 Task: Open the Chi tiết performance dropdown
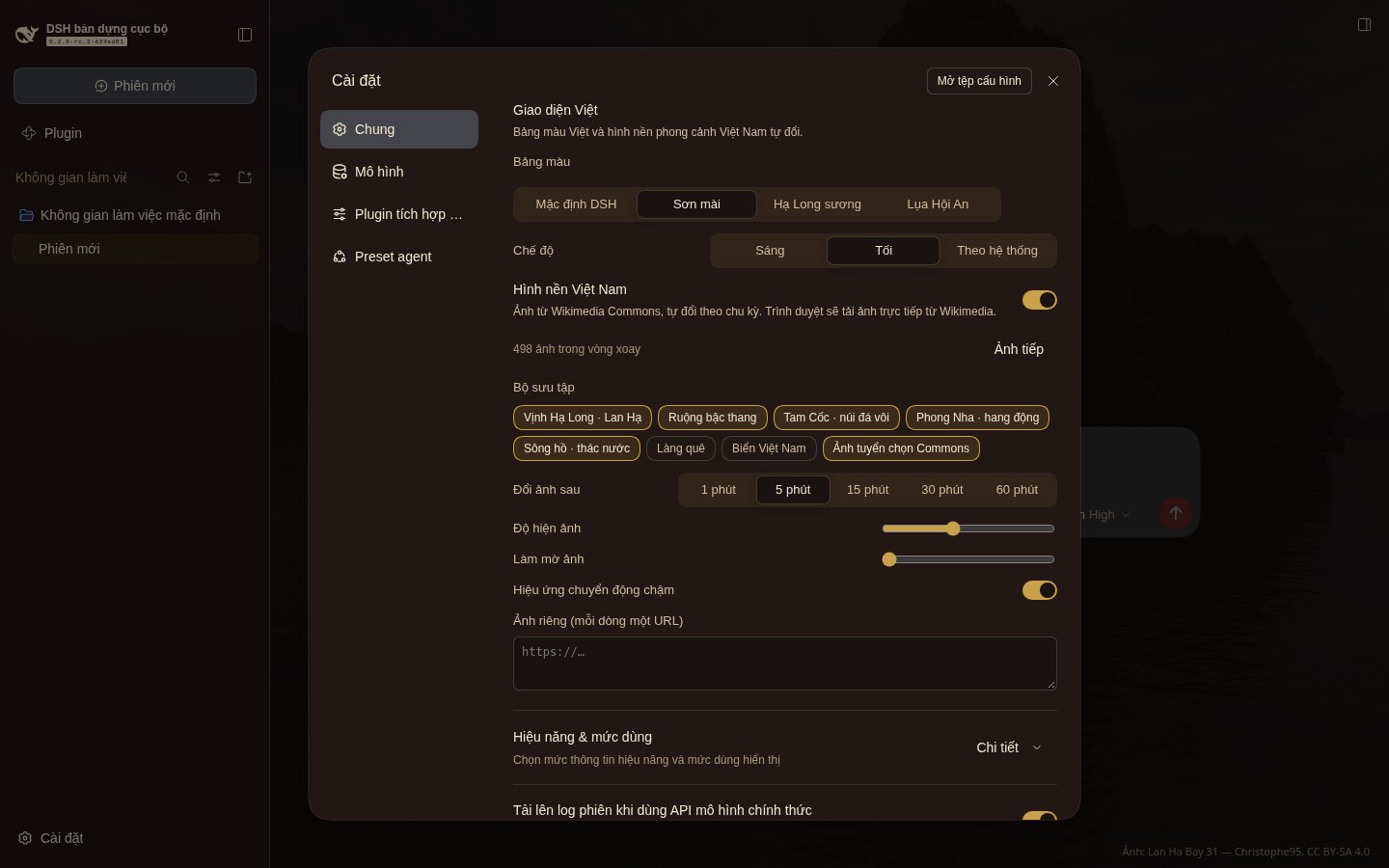(x=1009, y=747)
